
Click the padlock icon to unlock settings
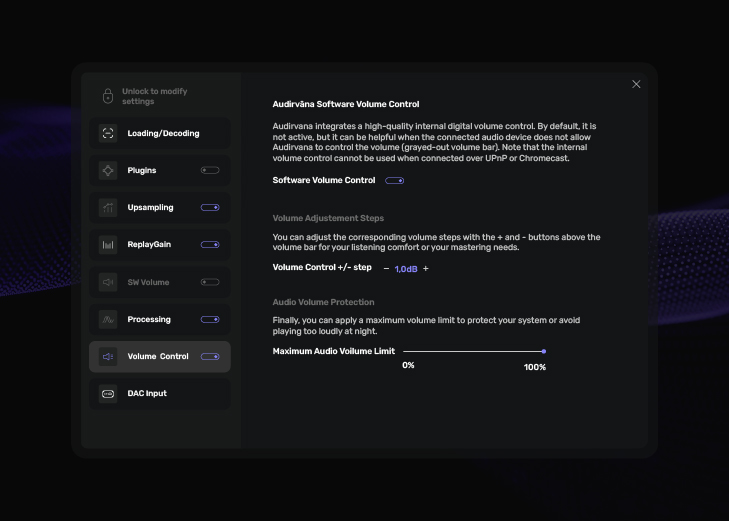click(108, 96)
